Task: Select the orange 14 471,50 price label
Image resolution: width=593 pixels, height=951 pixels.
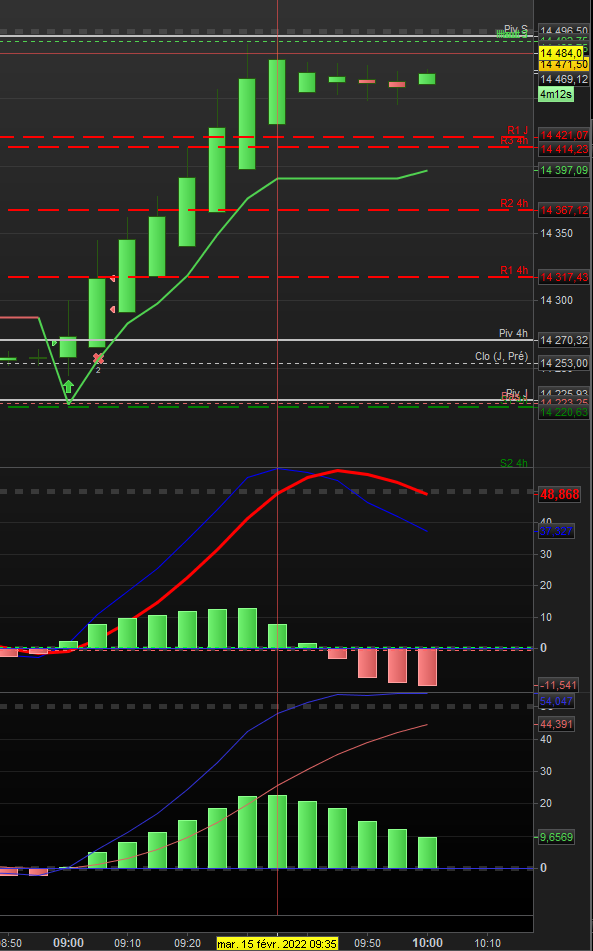Action: (x=563, y=64)
